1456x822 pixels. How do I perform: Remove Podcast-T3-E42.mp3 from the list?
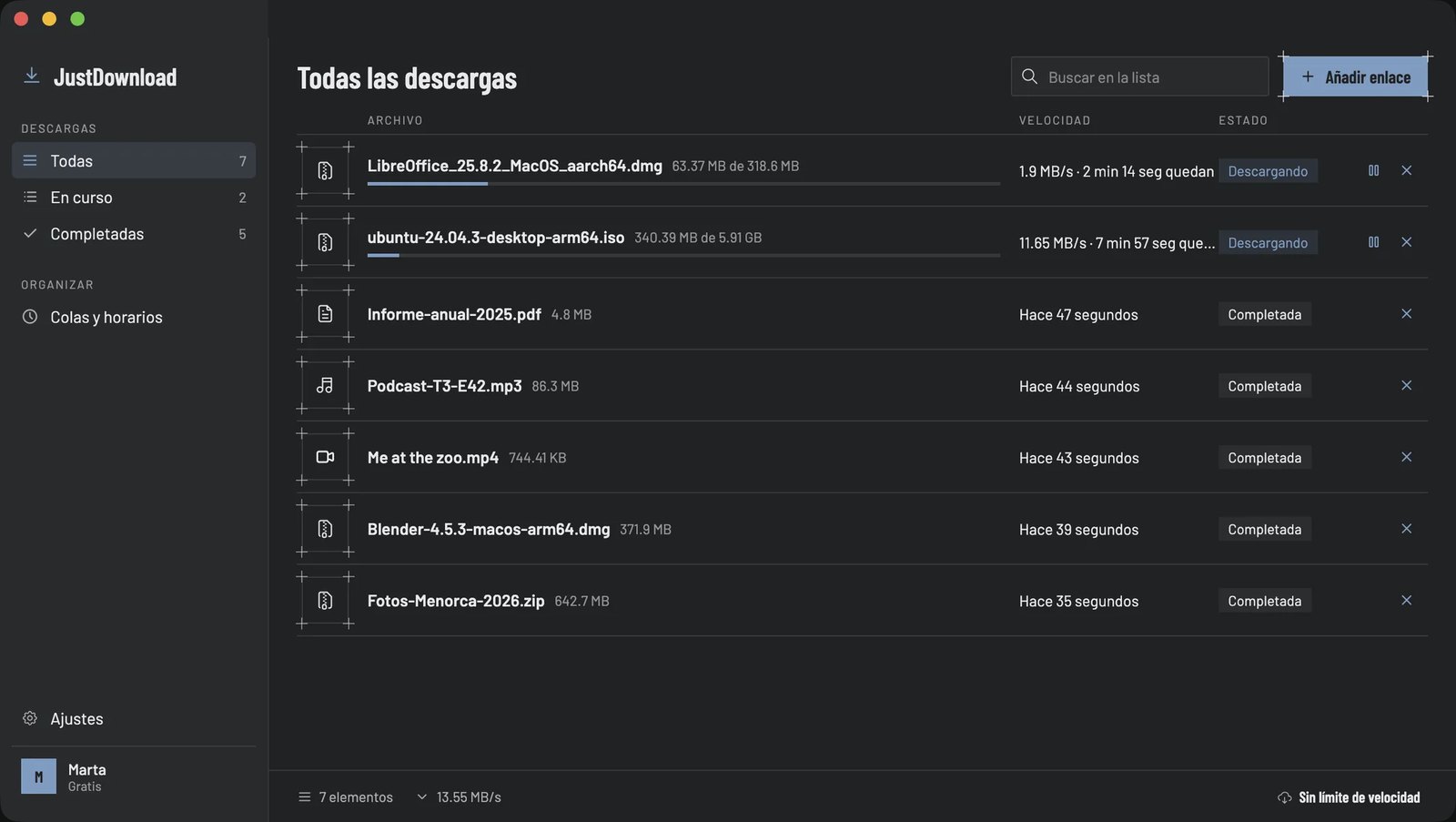tap(1406, 386)
